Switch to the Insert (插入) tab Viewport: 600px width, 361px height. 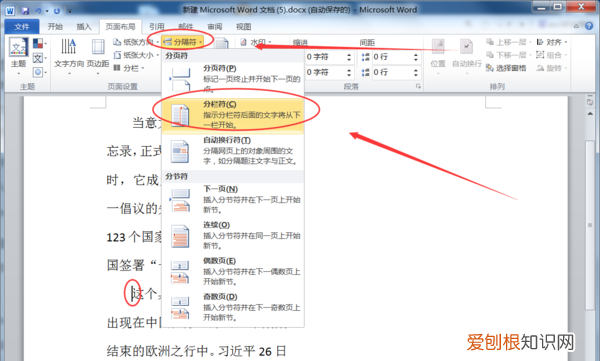84,26
